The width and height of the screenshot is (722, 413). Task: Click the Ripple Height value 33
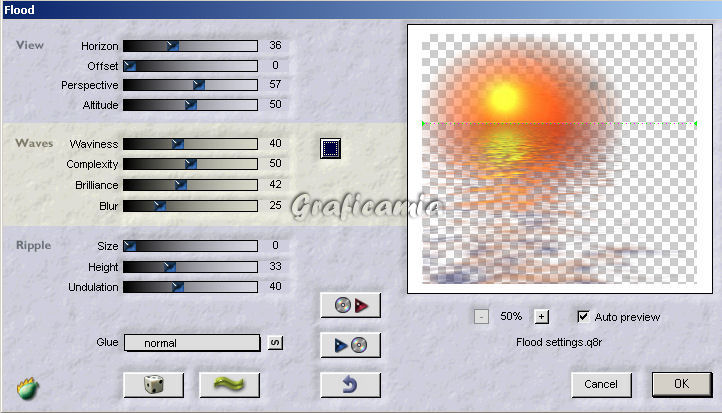pyautogui.click(x=275, y=266)
